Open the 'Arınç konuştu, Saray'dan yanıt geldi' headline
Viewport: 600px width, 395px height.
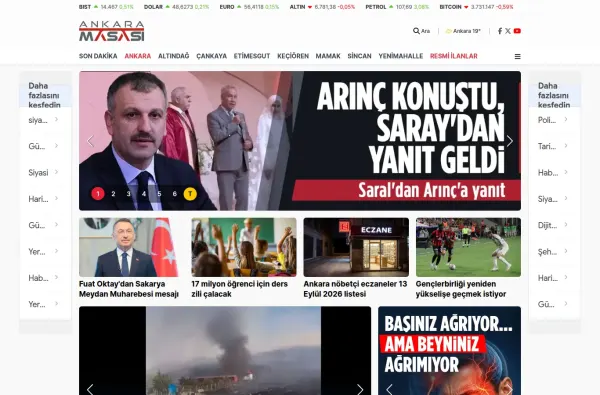410,128
